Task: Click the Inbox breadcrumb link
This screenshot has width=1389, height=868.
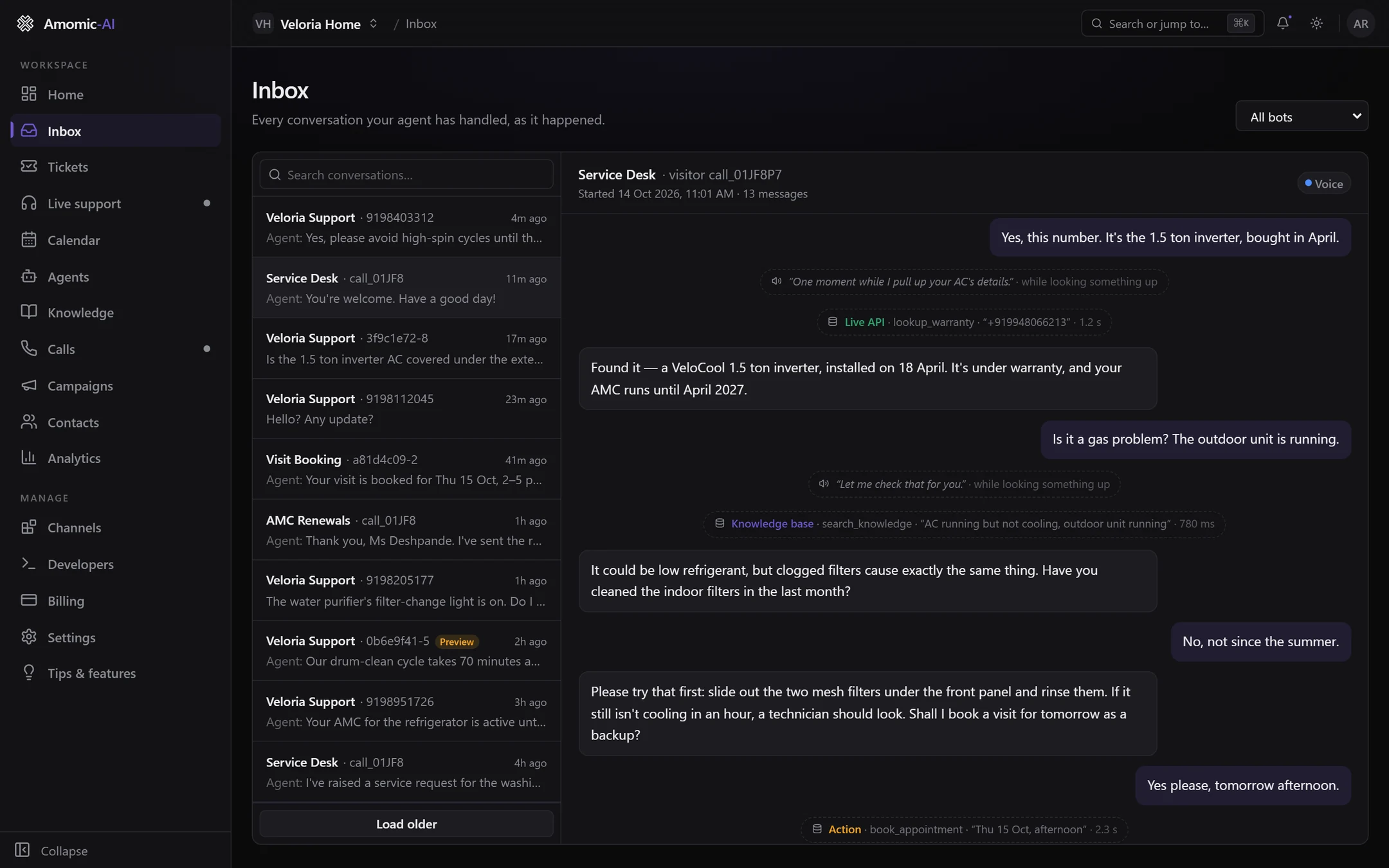Action: (x=421, y=24)
